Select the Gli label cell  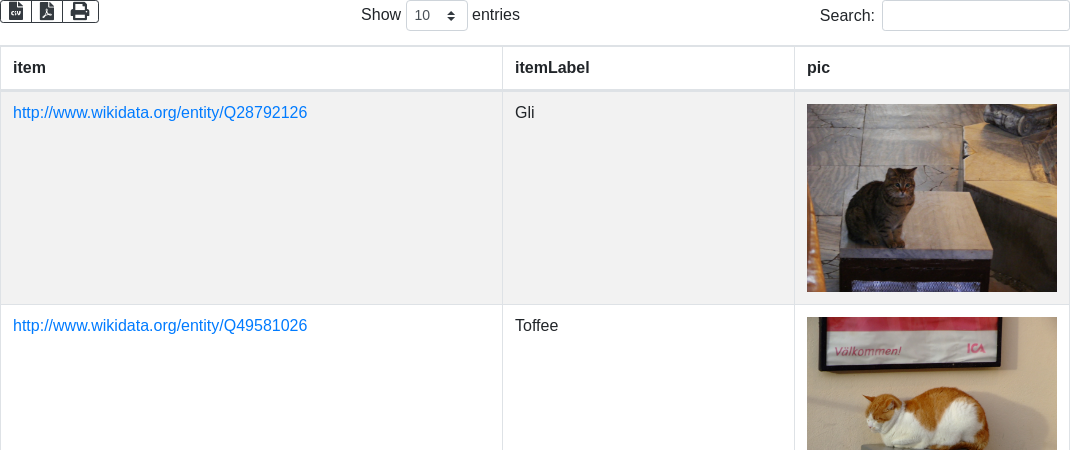point(525,113)
